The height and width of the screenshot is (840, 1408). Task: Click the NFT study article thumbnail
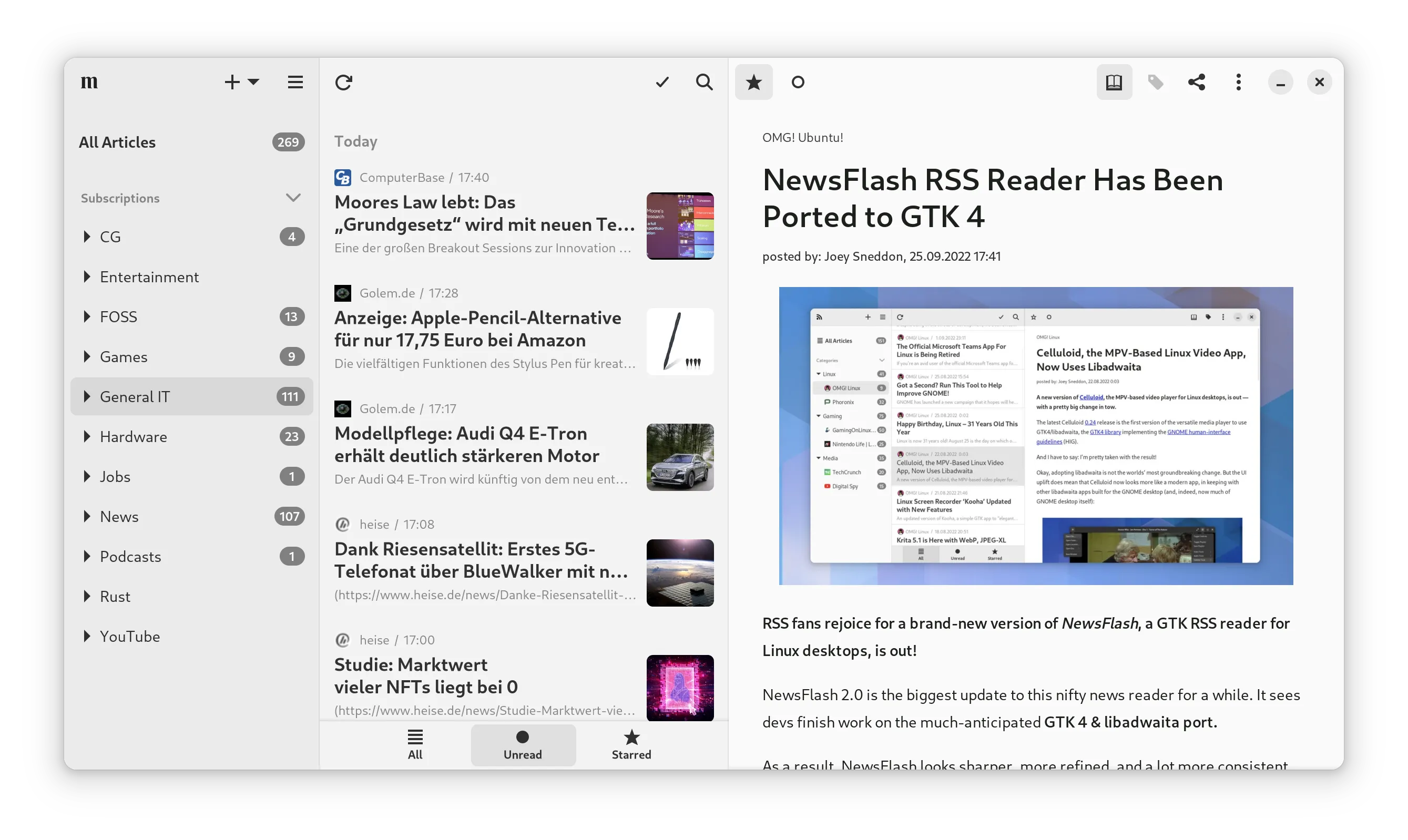pyautogui.click(x=680, y=687)
